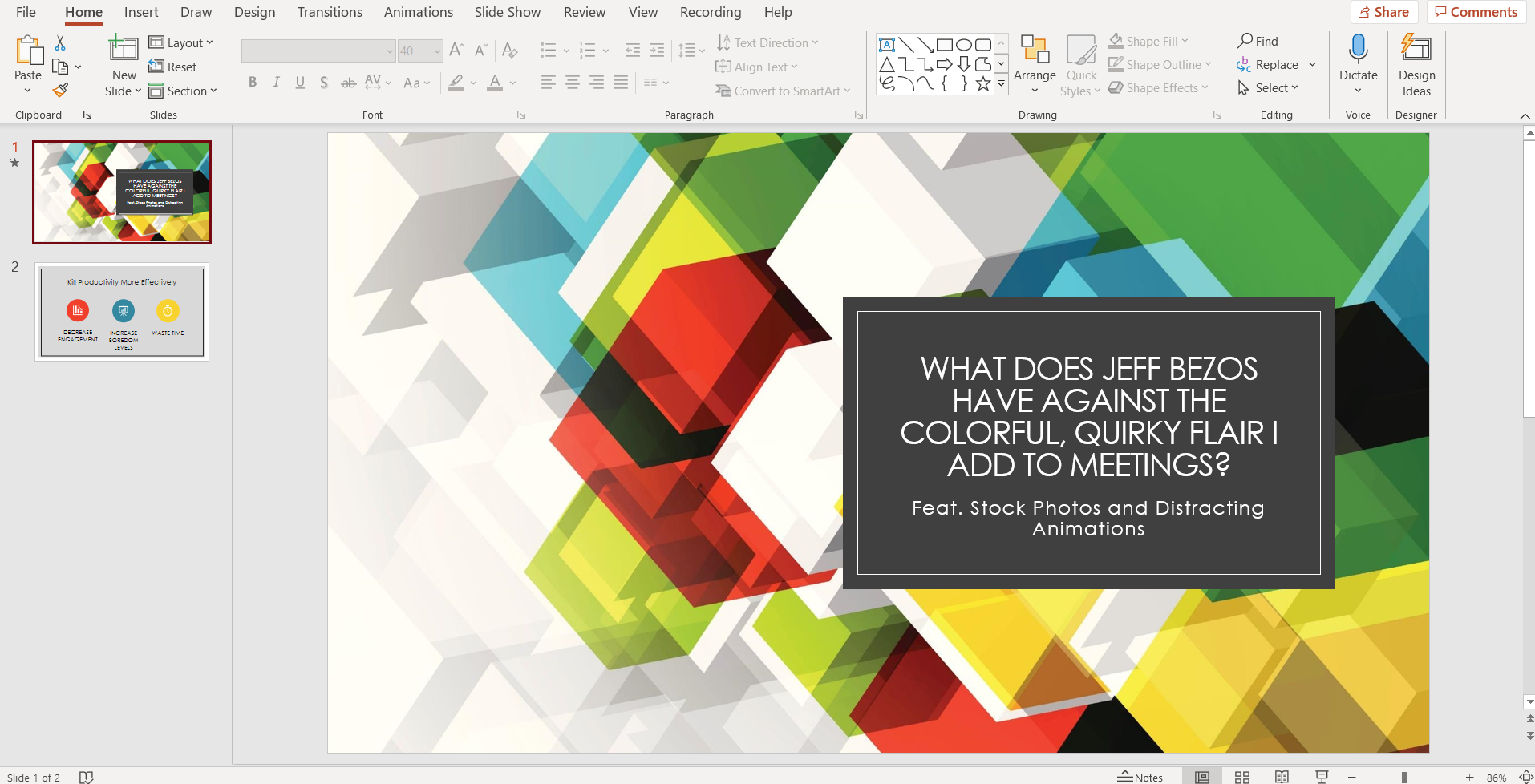Image resolution: width=1535 pixels, height=784 pixels.
Task: Click the slide title text box
Action: coord(1089,417)
